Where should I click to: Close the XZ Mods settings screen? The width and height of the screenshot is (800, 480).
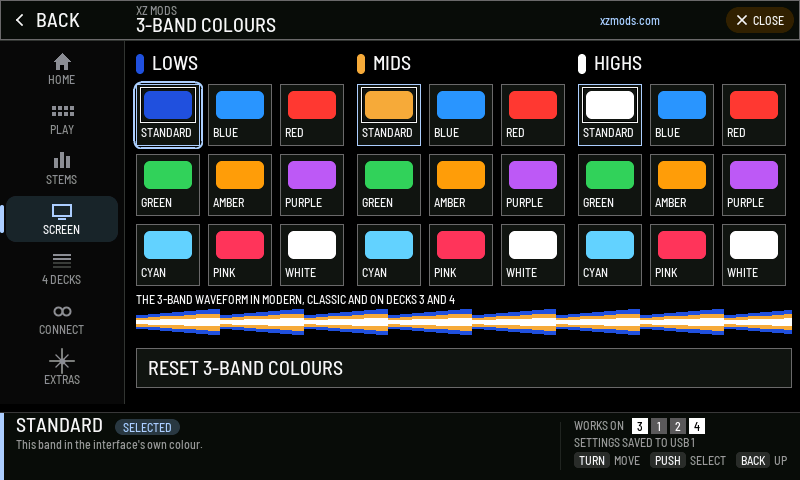[760, 20]
